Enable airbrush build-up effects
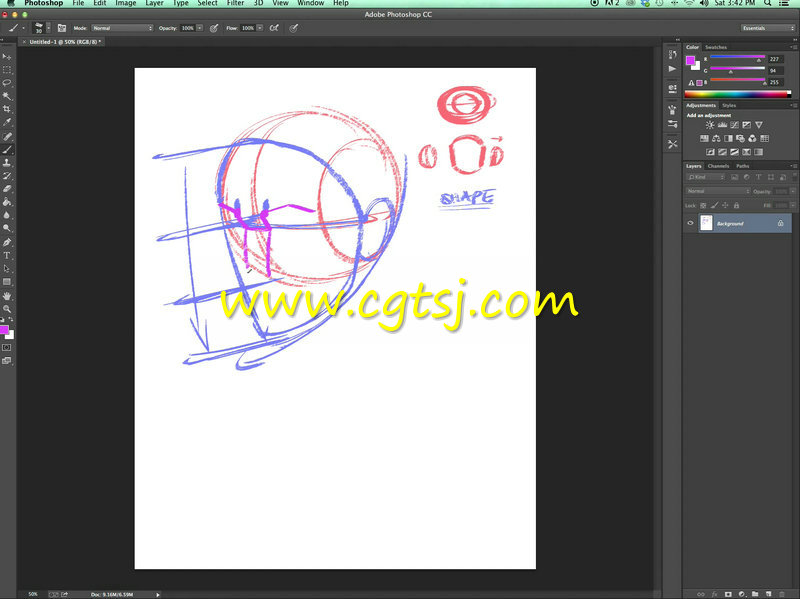 pos(274,28)
